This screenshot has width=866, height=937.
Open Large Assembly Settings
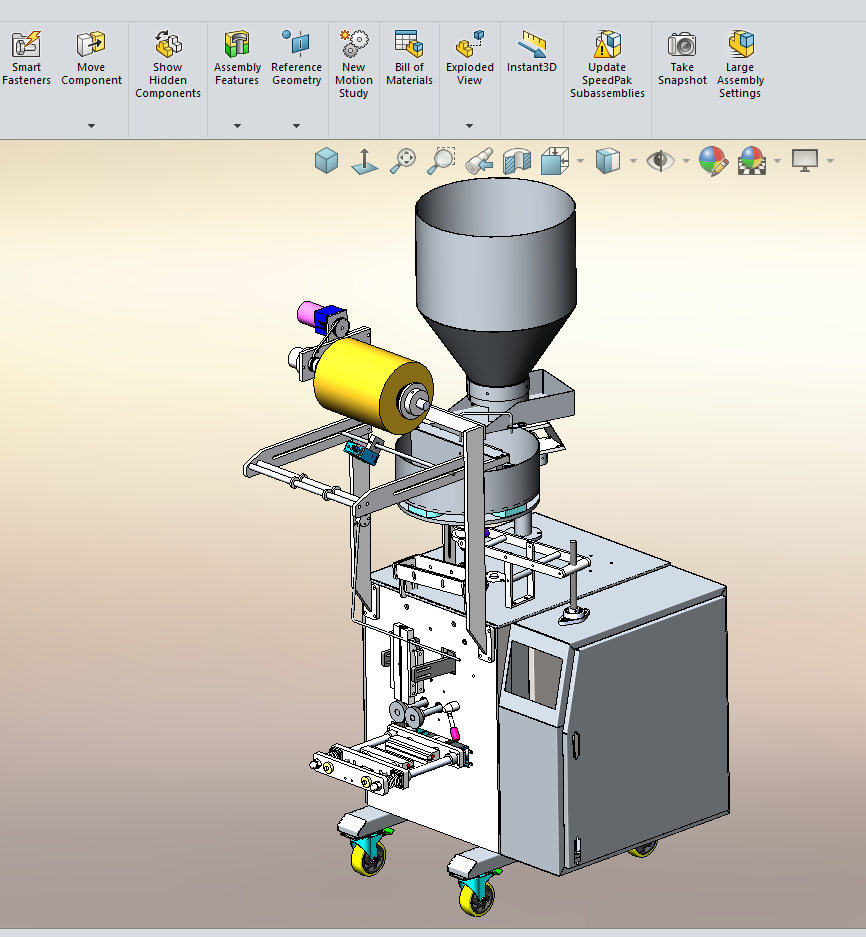click(x=740, y=65)
